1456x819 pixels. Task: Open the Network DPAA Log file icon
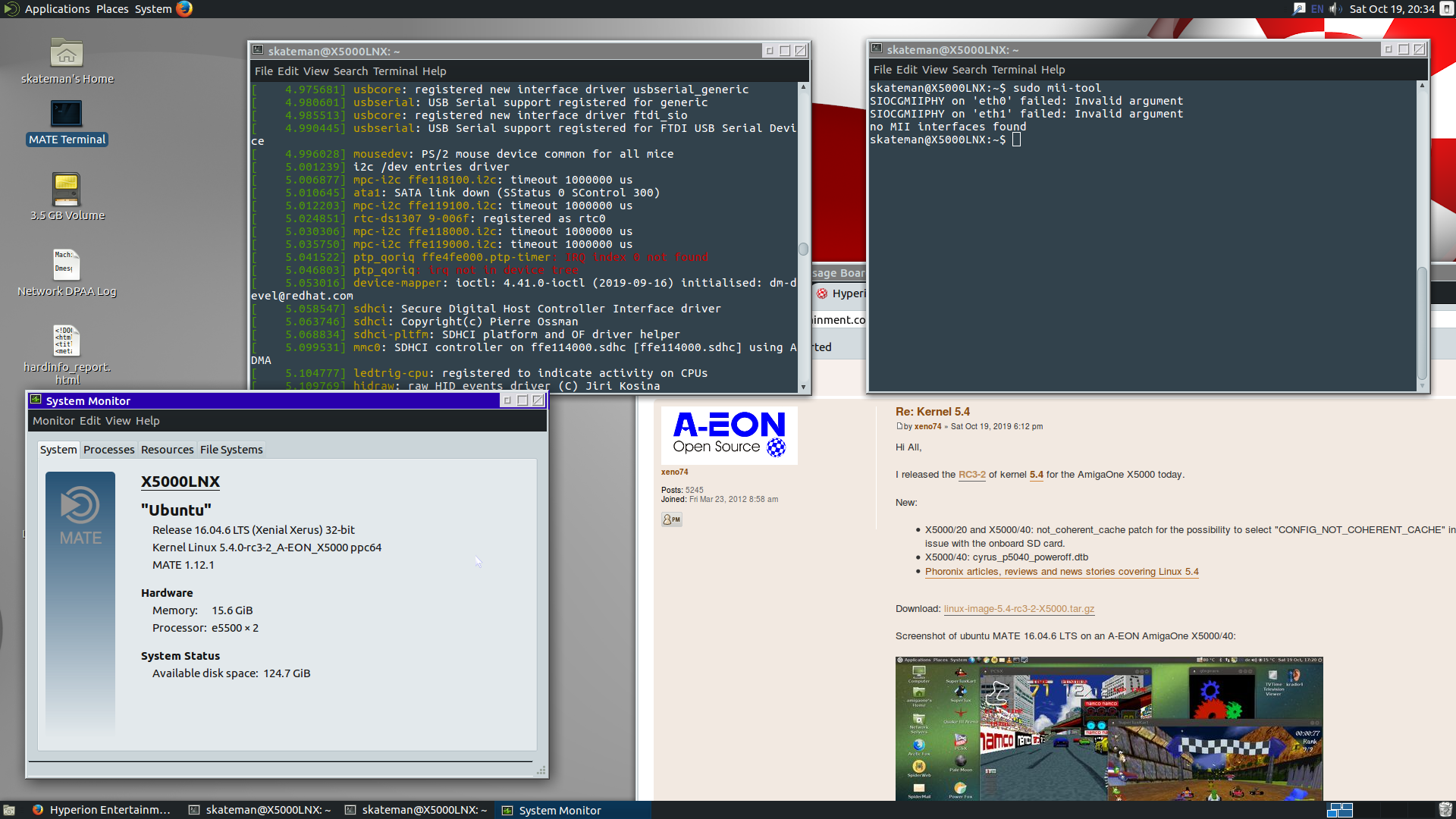coord(67,273)
